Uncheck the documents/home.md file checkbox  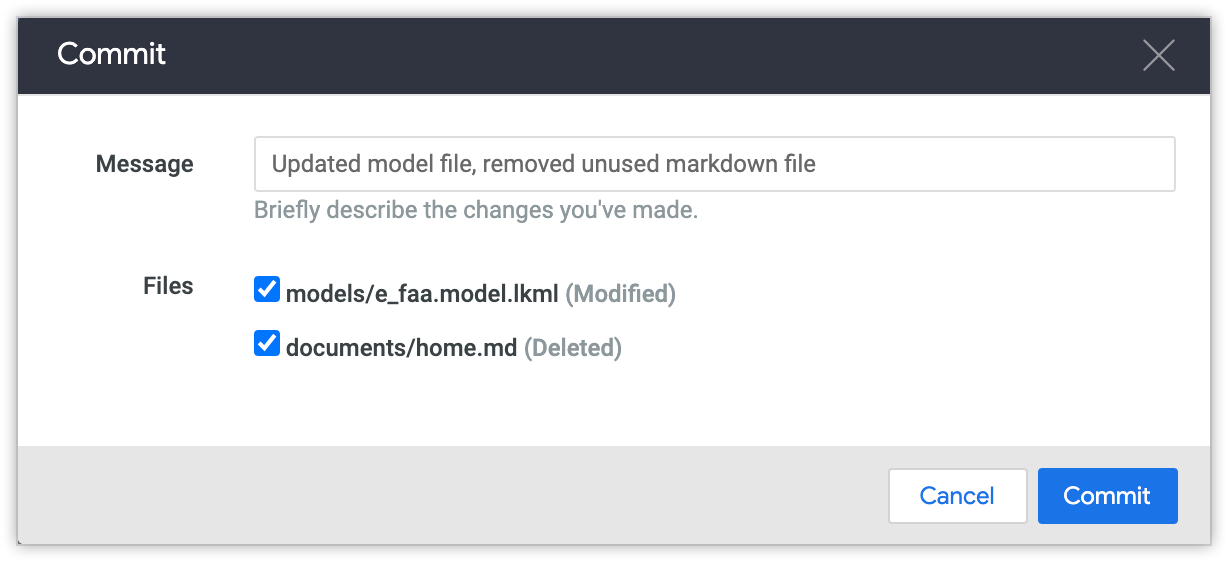(267, 345)
